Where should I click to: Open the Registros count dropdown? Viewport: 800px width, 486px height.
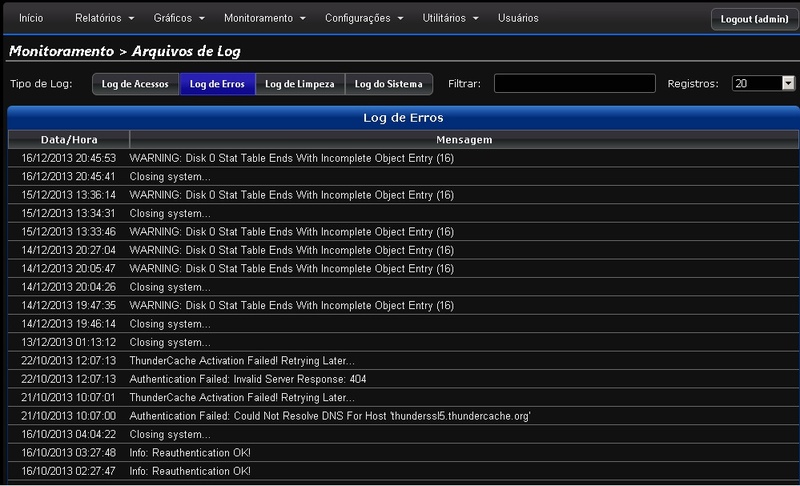[x=757, y=84]
